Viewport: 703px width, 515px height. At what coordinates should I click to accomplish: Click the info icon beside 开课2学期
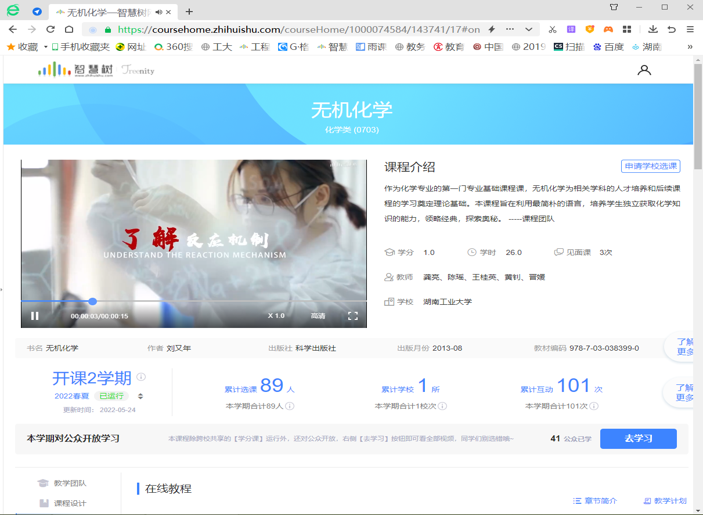[x=141, y=377]
